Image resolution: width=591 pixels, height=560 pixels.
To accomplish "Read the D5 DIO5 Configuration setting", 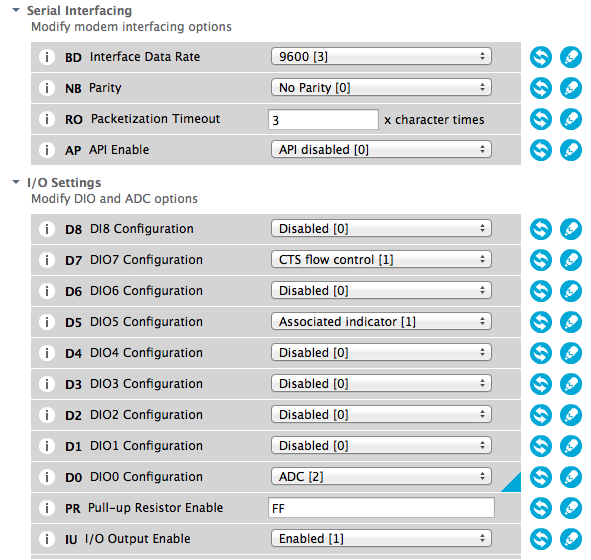I will pyautogui.click(x=541, y=322).
